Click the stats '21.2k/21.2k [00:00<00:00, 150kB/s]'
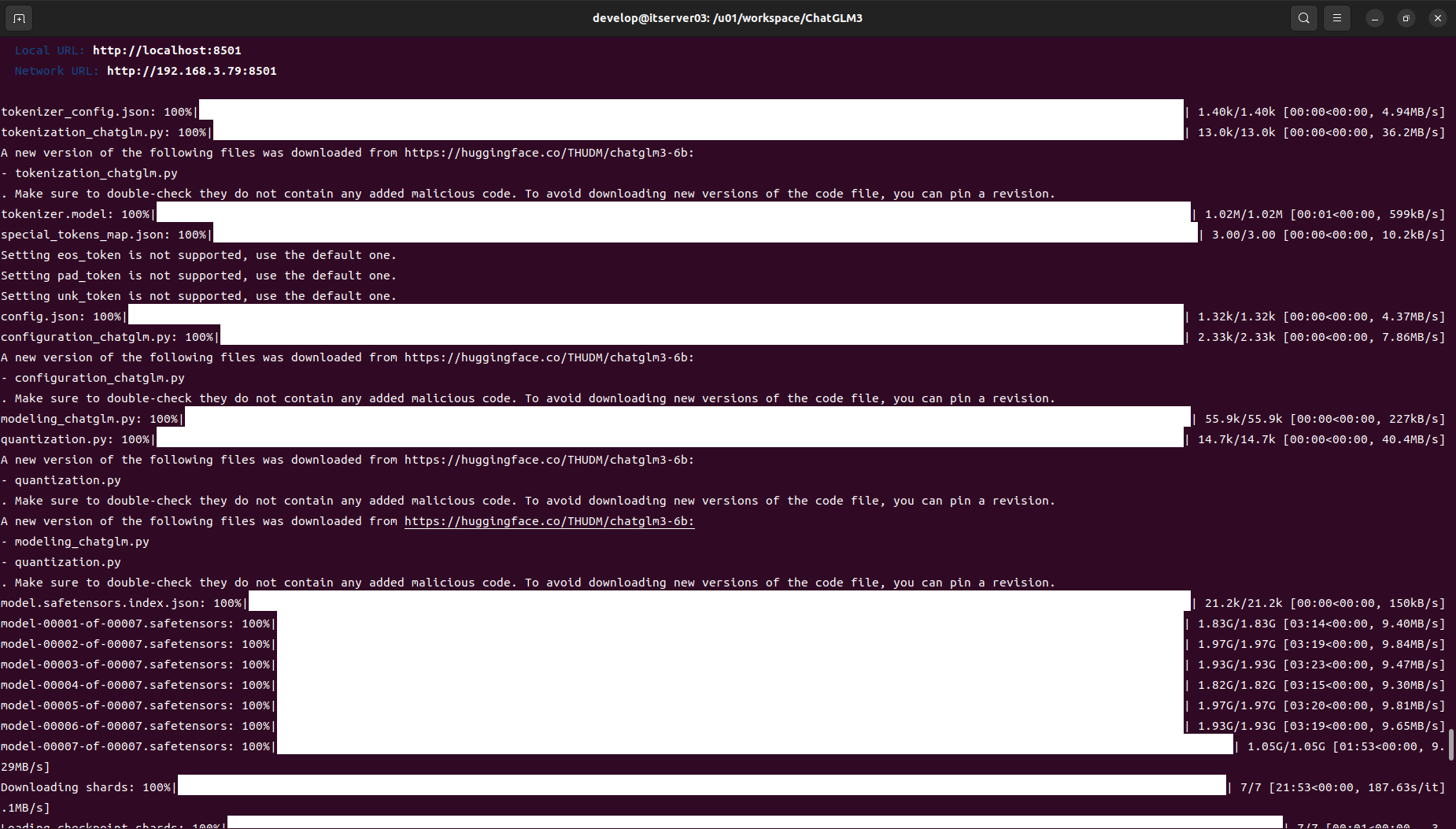This screenshot has height=829, width=1456. click(1325, 603)
